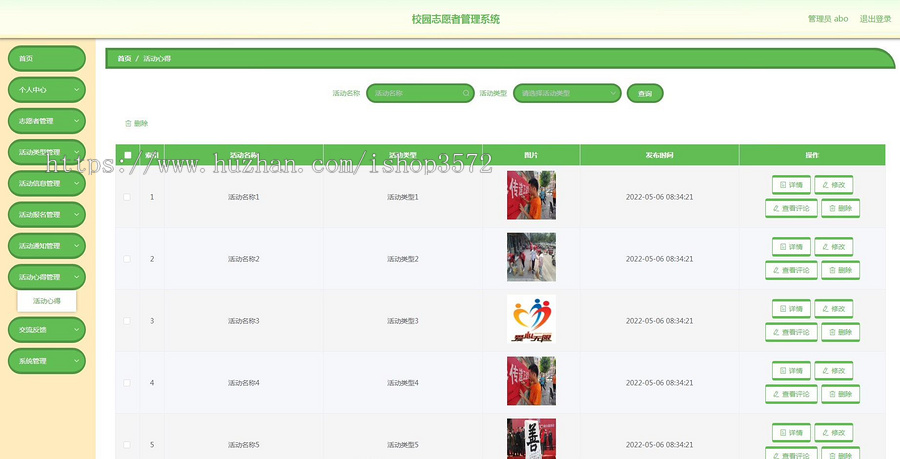This screenshot has height=459, width=900.
Task: Focus the 活动名称 search input
Action: (420, 93)
